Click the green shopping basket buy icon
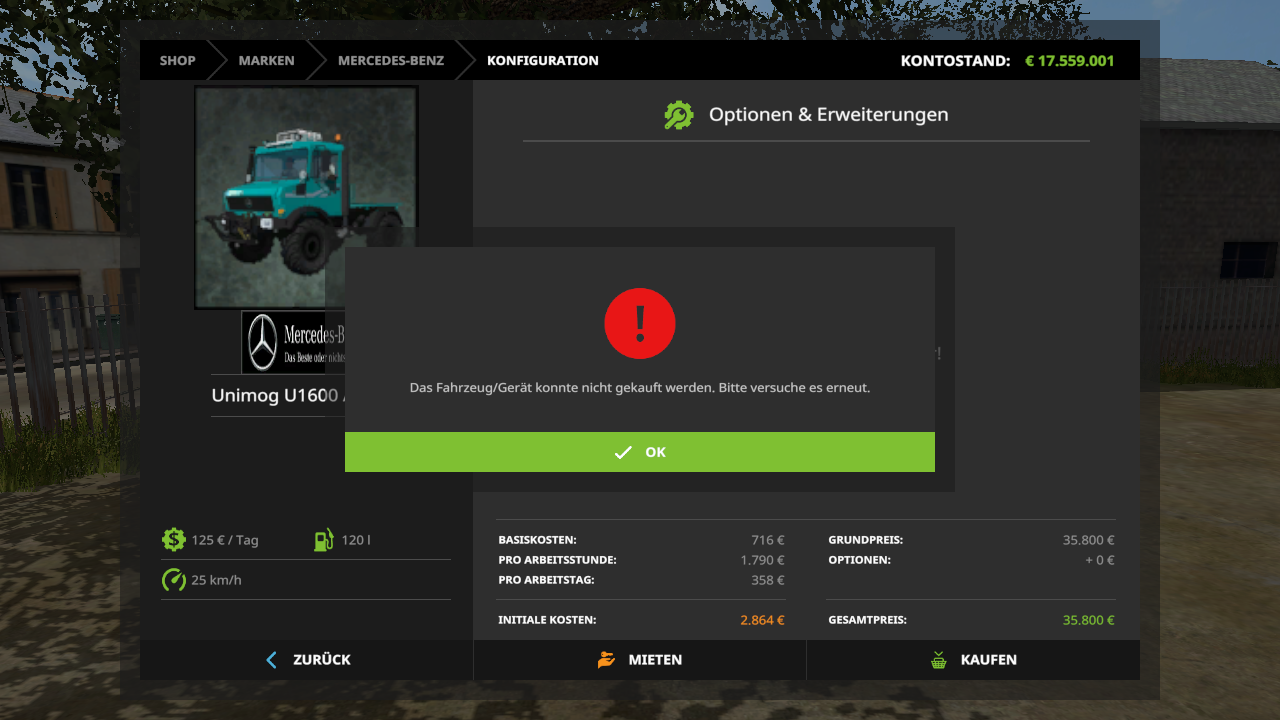Screen dimensions: 1280x720 tap(938, 660)
